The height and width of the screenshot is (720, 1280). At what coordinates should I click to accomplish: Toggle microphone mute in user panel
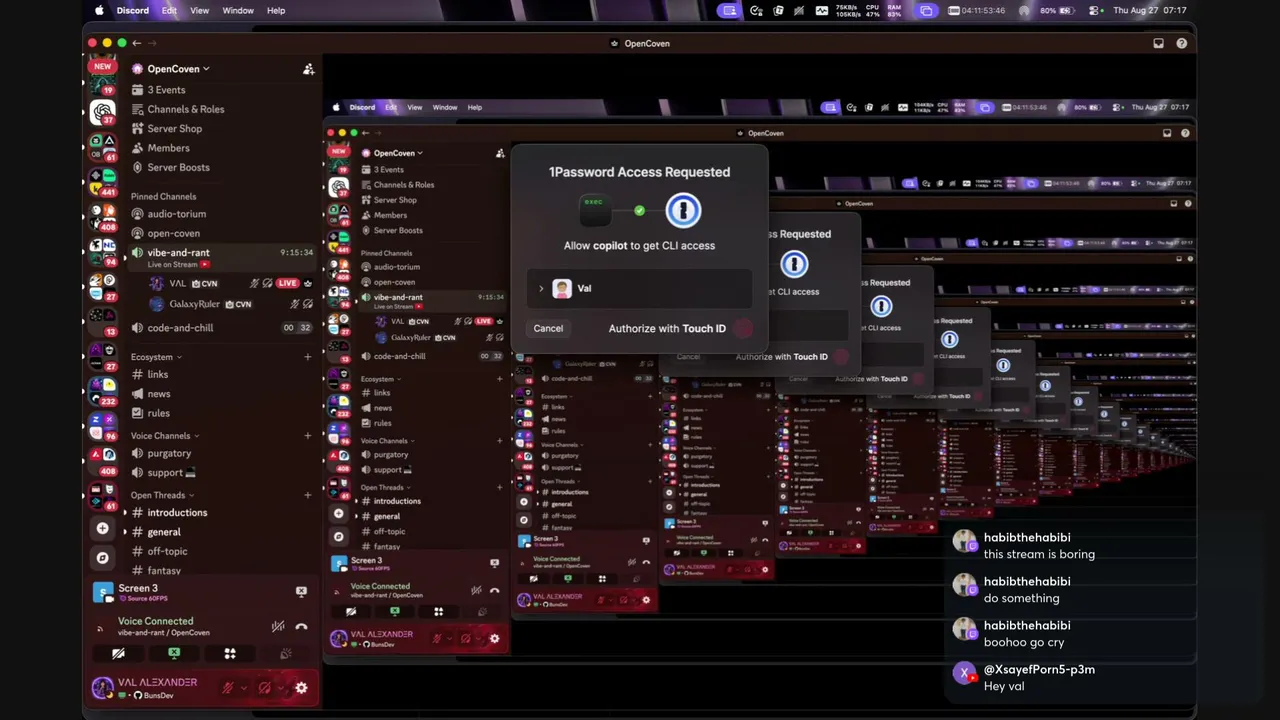click(228, 688)
